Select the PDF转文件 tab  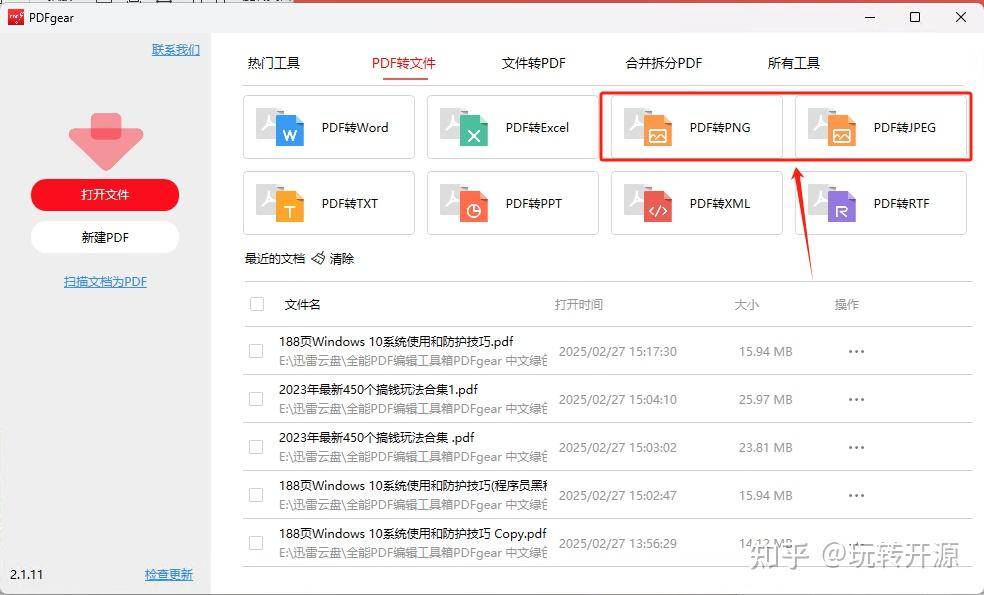pyautogui.click(x=404, y=63)
